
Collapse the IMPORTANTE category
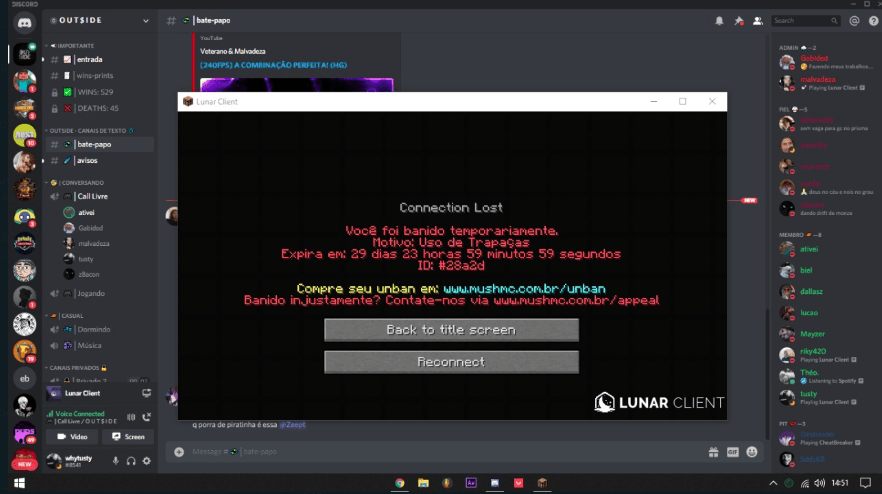pos(73,46)
